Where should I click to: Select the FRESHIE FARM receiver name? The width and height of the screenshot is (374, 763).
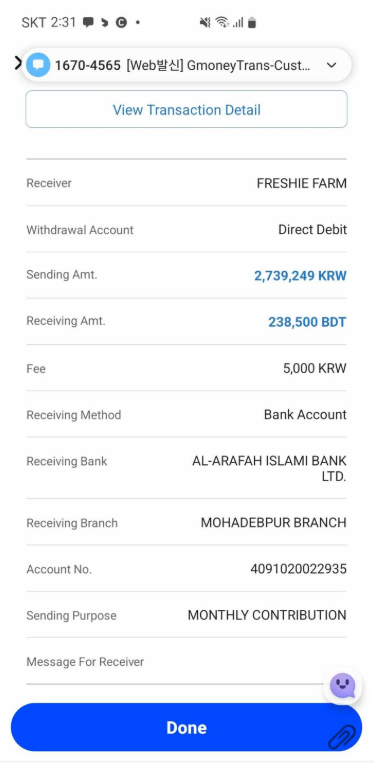tap(302, 183)
